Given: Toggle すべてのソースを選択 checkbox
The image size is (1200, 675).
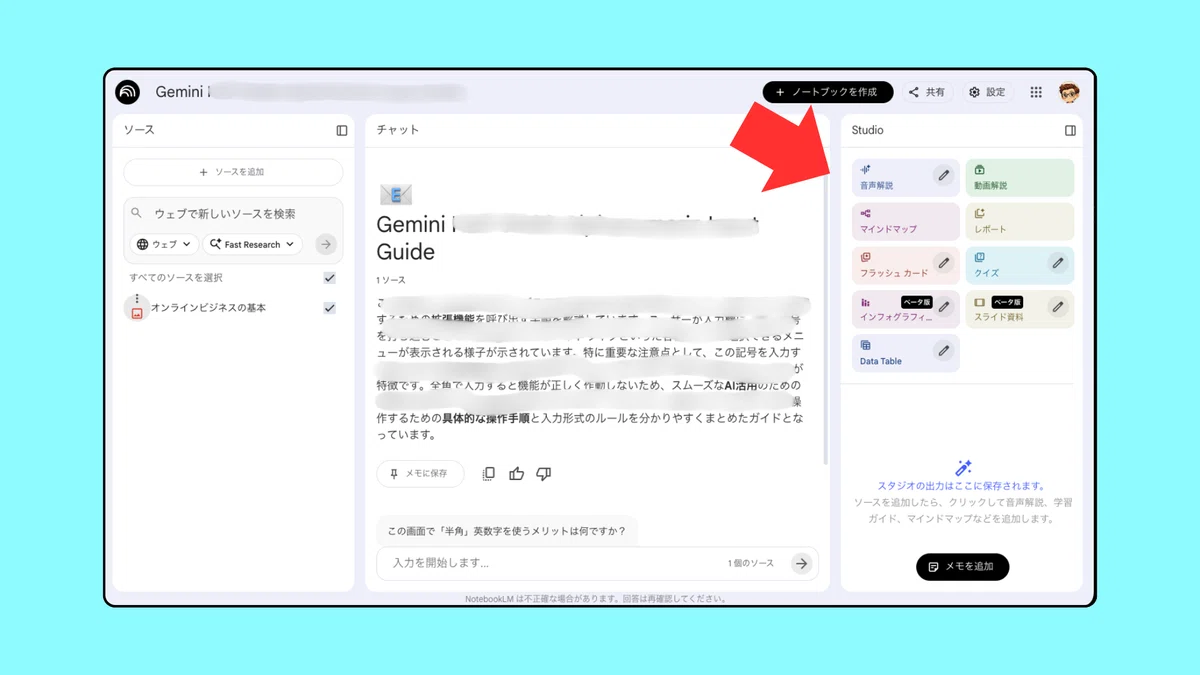Looking at the screenshot, I should point(329,278).
